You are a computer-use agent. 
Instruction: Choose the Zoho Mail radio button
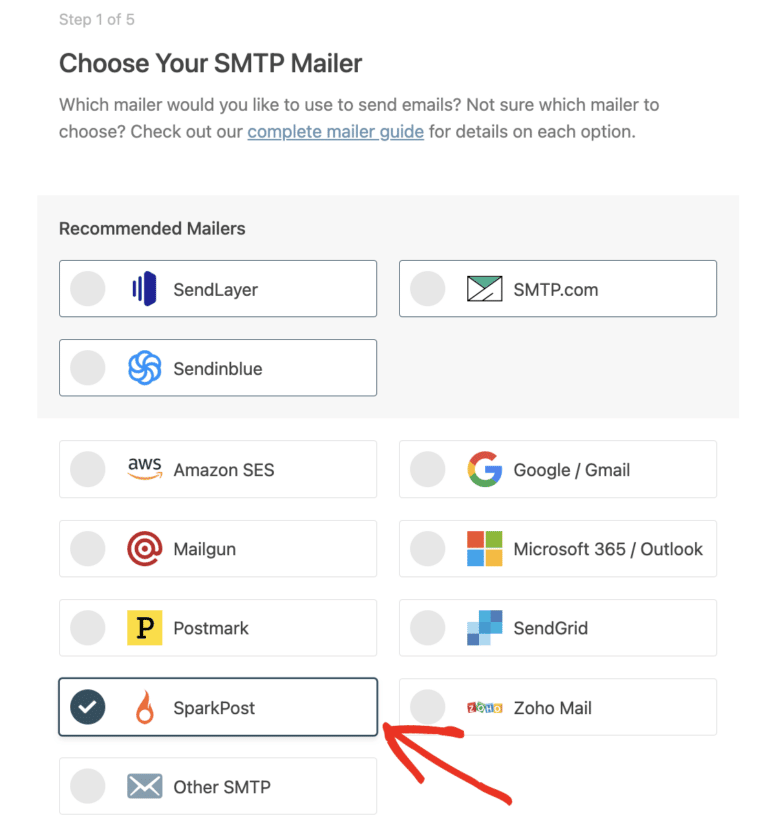[x=428, y=708]
